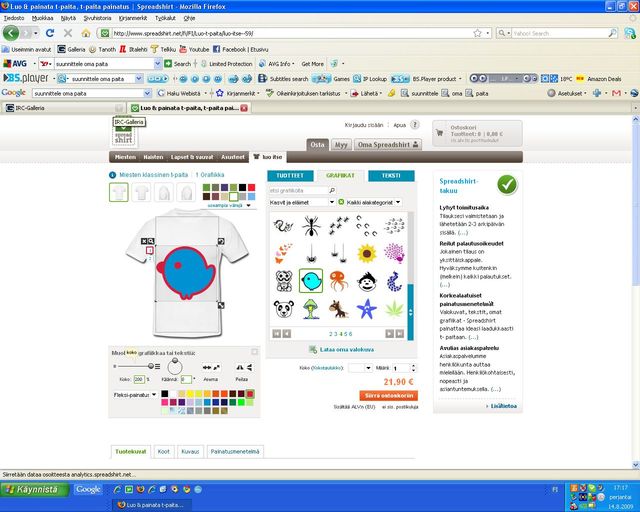Viewport: 640px width, 512px height.
Task: Open the Windows Käynnistä start menu
Action: pos(34,489)
